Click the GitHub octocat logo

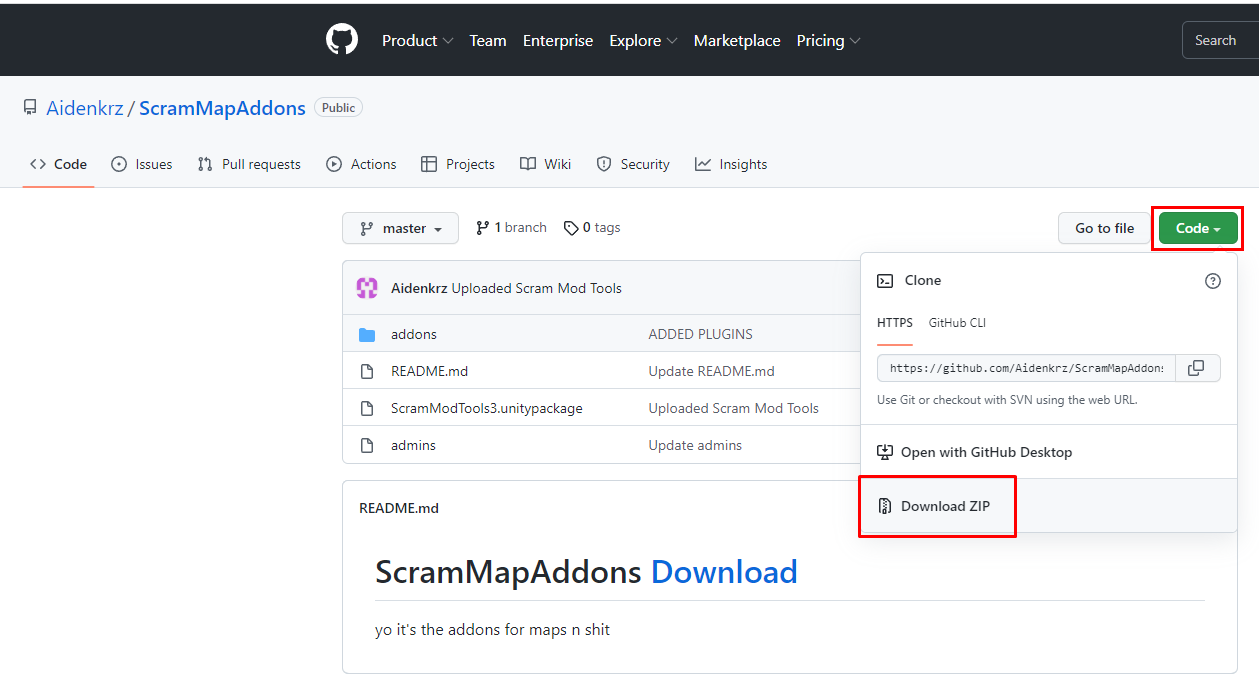pyautogui.click(x=342, y=40)
